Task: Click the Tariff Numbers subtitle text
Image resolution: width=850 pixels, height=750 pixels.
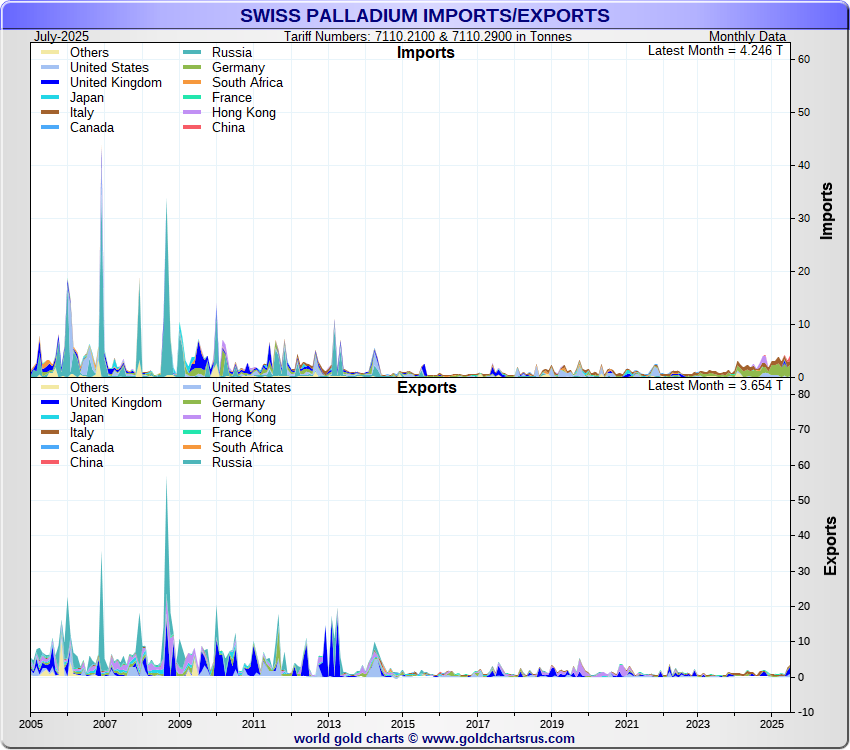Action: tap(428, 36)
